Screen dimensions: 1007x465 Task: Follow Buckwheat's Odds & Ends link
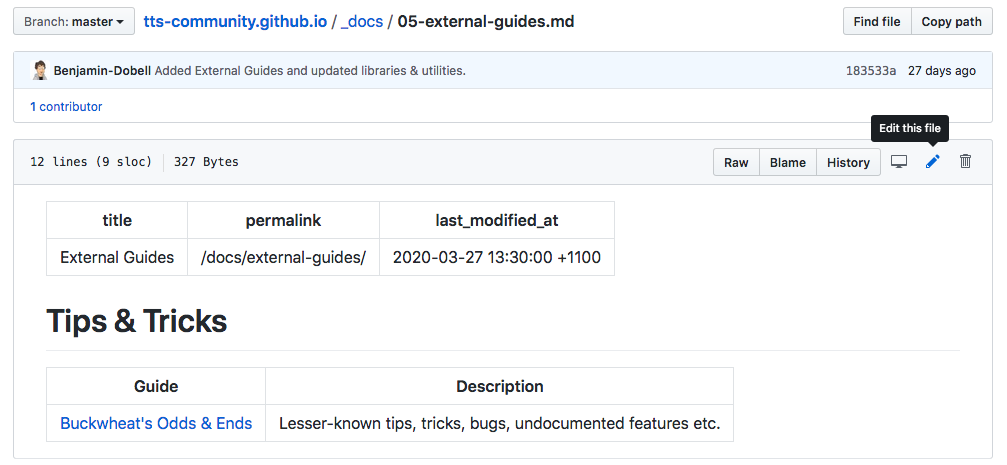click(x=156, y=423)
